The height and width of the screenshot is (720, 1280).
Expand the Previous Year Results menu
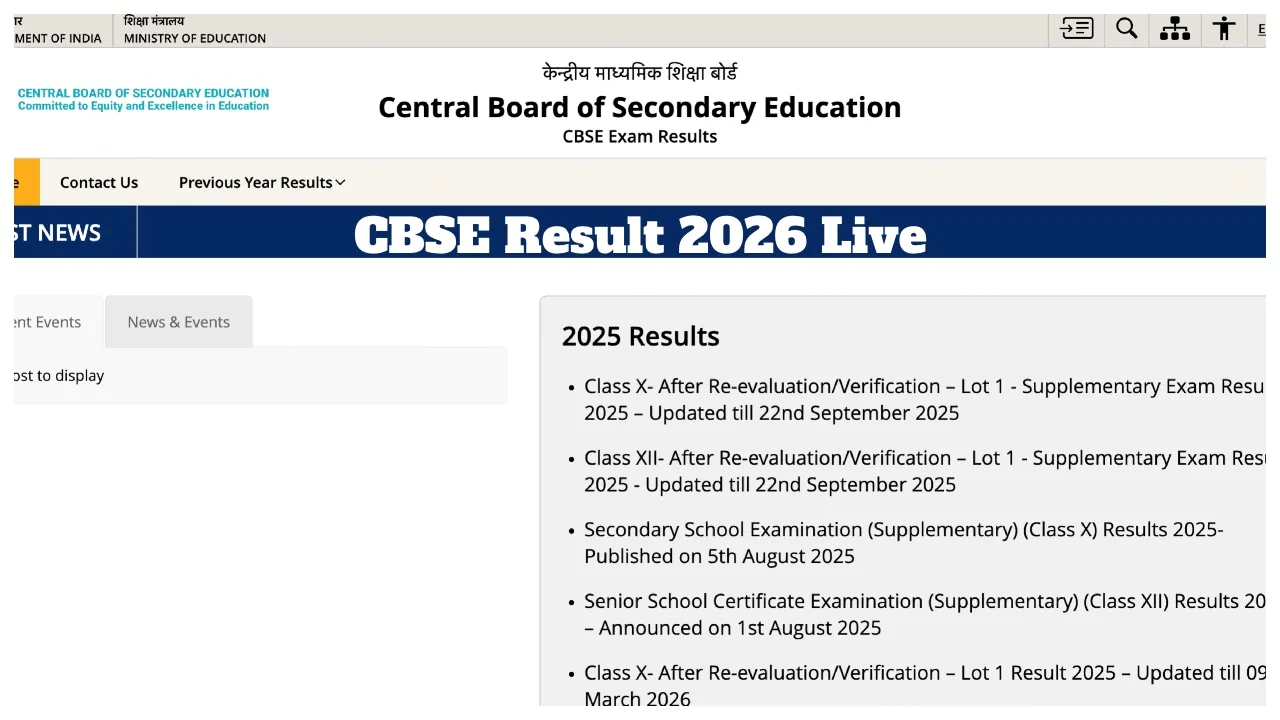point(255,182)
